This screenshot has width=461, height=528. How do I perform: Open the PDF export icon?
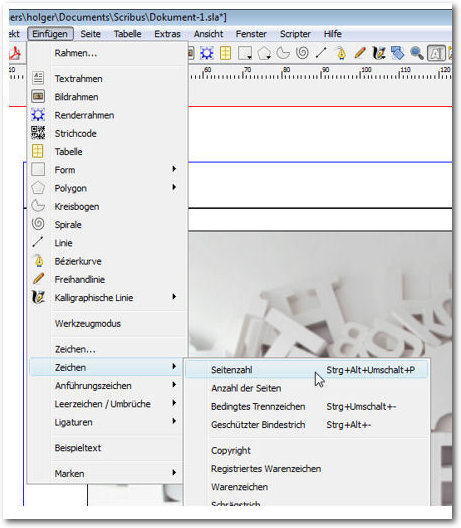tap(15, 53)
